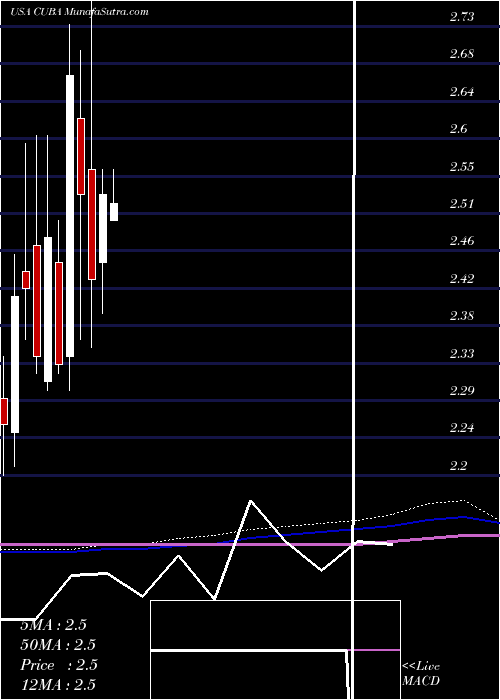The image size is (500, 700).
Task: Click the '<<Live MACD' label
Action: [x=421, y=674]
